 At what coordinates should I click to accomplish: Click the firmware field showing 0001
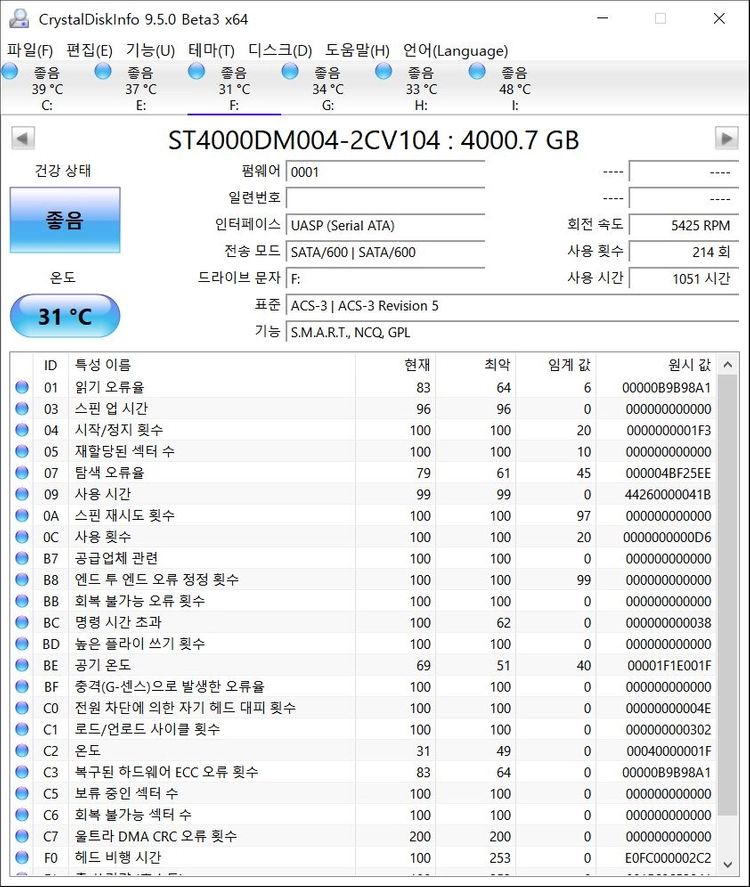coord(386,172)
